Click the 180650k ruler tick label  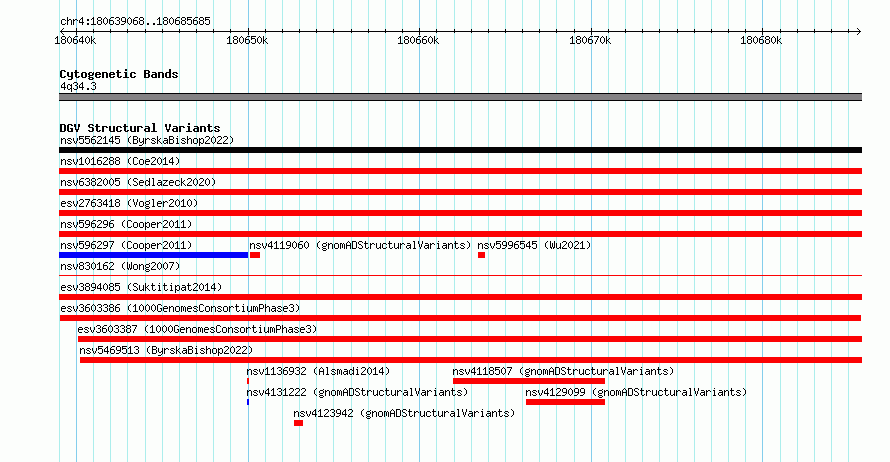pyautogui.click(x=247, y=40)
